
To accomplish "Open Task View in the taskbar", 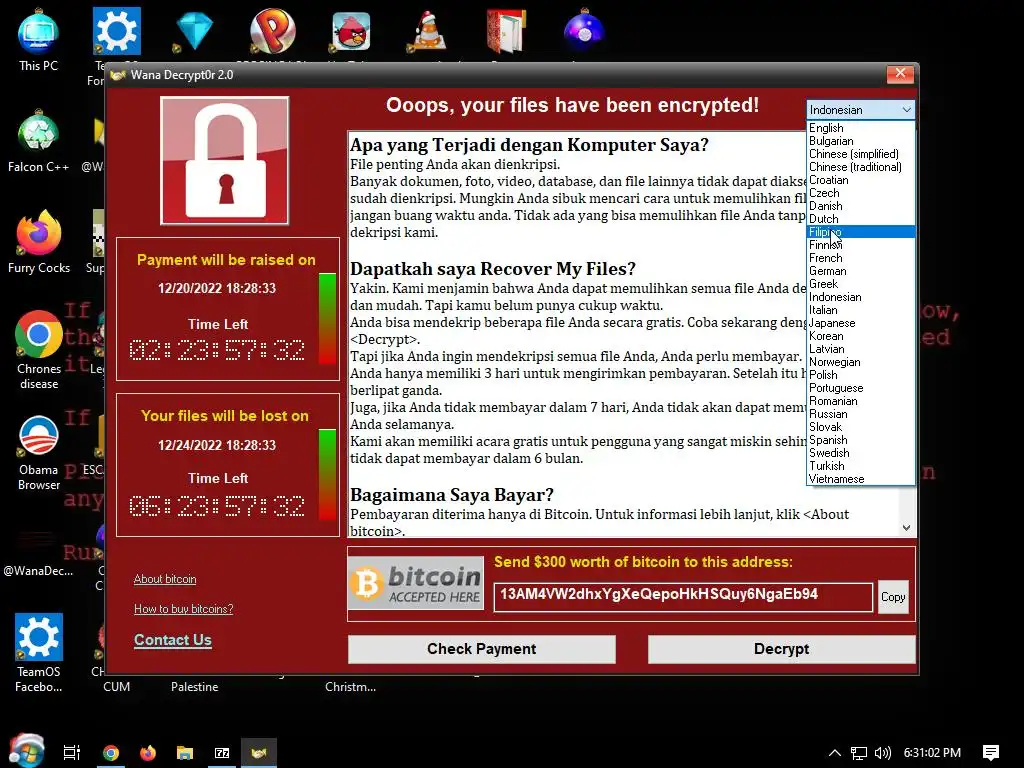I will pyautogui.click(x=72, y=752).
